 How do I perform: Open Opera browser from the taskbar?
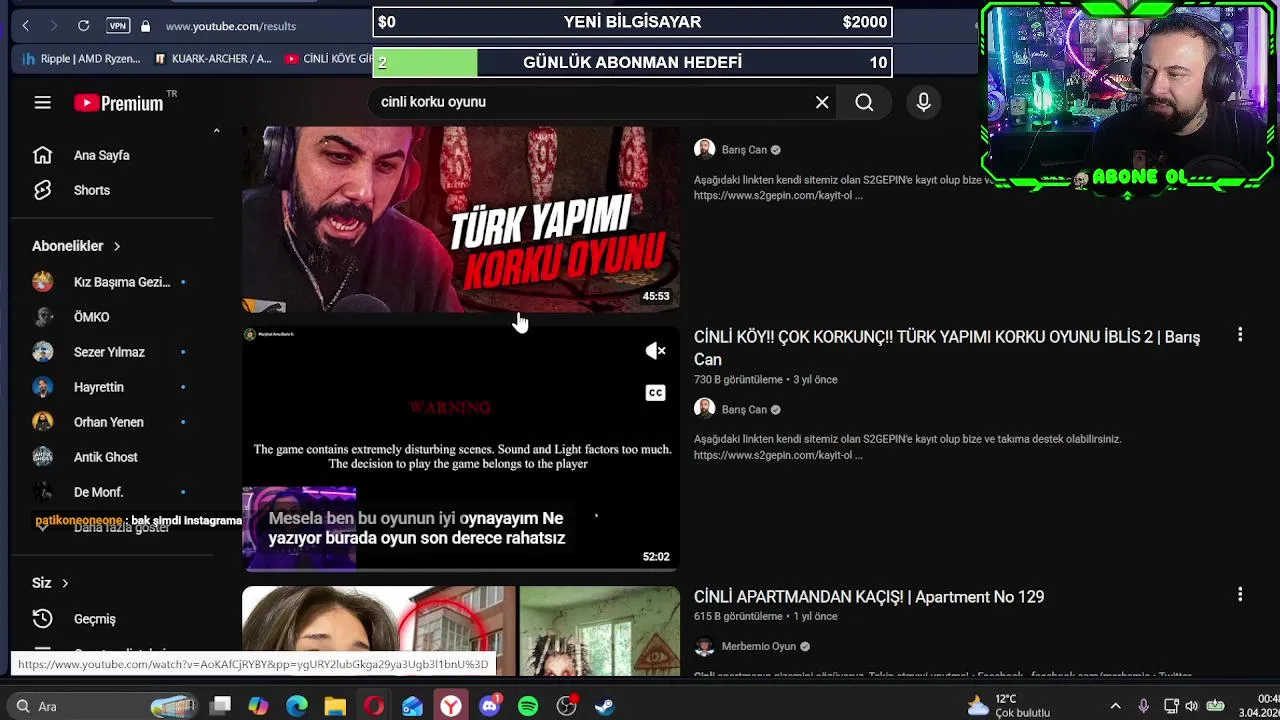[374, 706]
